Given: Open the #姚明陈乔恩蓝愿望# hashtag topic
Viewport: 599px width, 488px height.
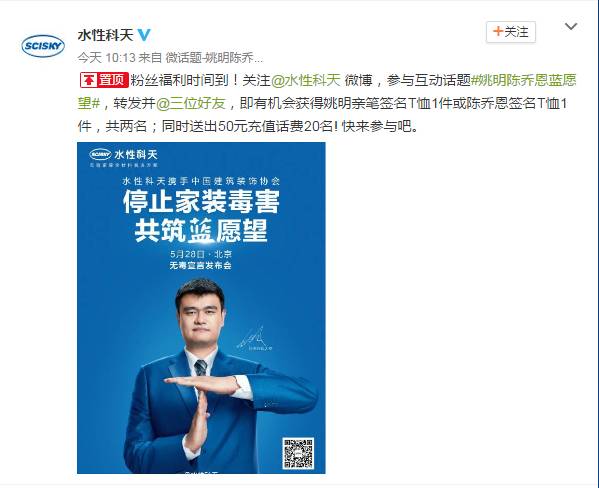Looking at the screenshot, I should 327,92.
